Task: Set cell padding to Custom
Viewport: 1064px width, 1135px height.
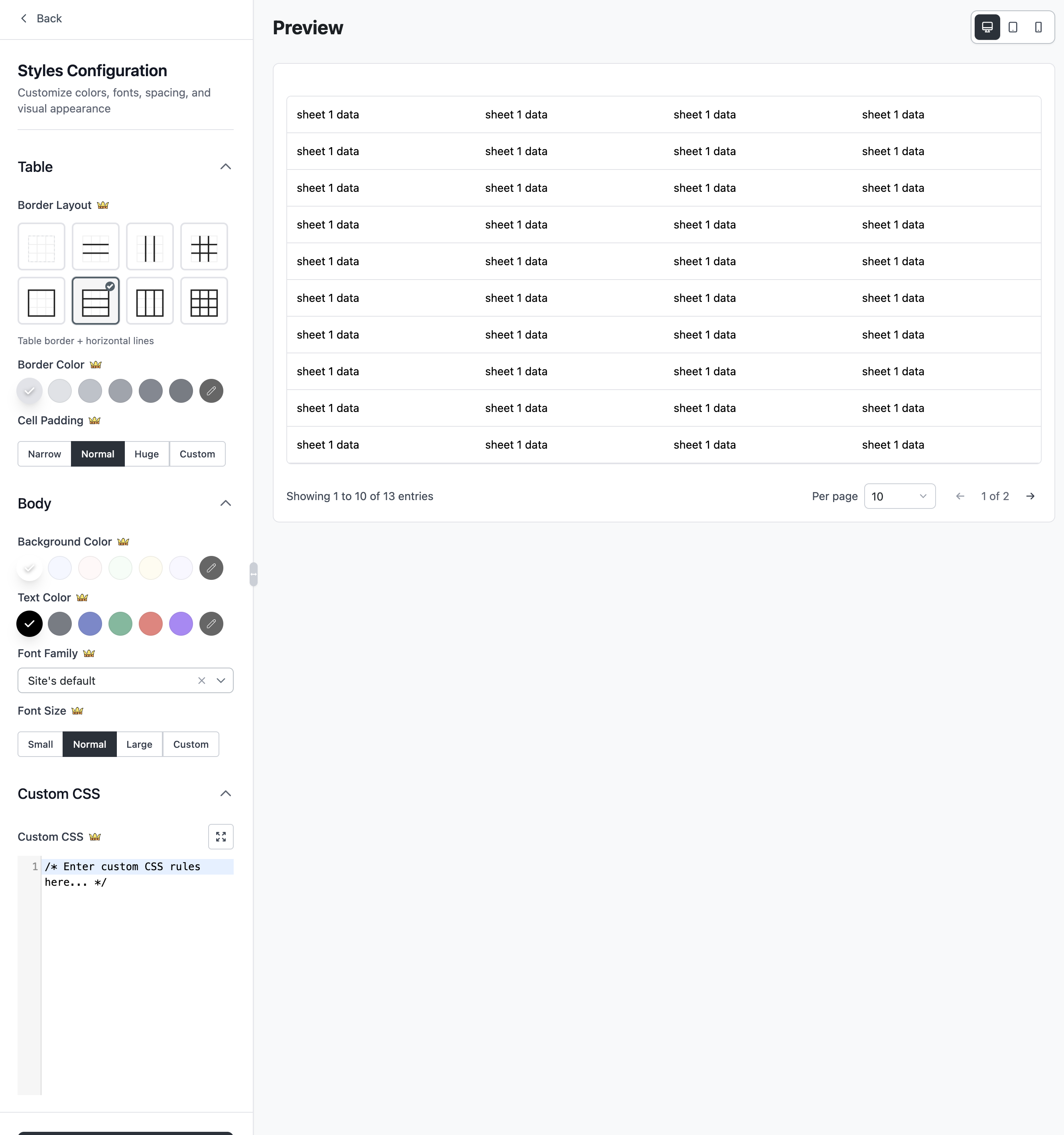Action: 197,454
